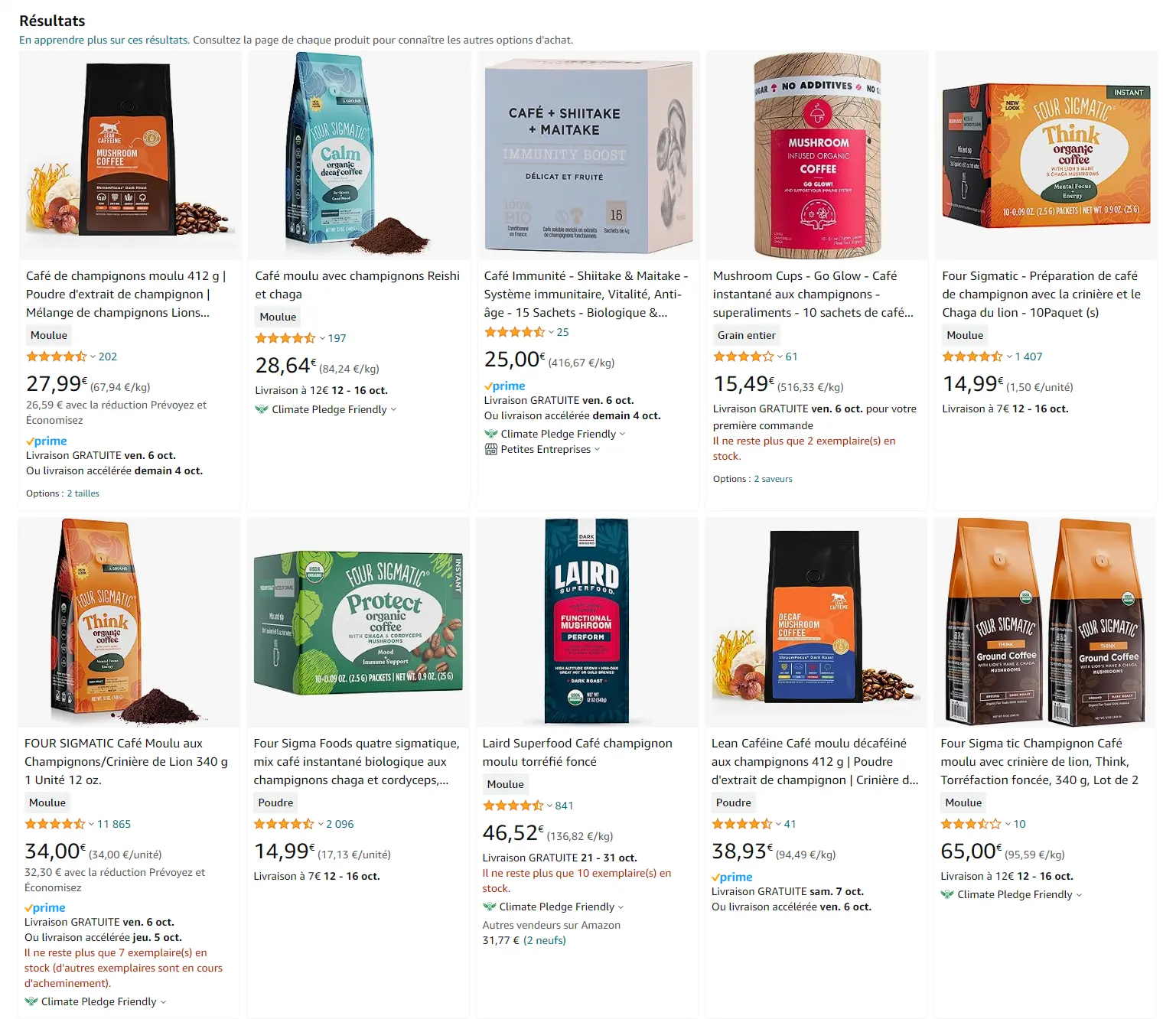Click the Petites Entreprises building icon

point(491,449)
